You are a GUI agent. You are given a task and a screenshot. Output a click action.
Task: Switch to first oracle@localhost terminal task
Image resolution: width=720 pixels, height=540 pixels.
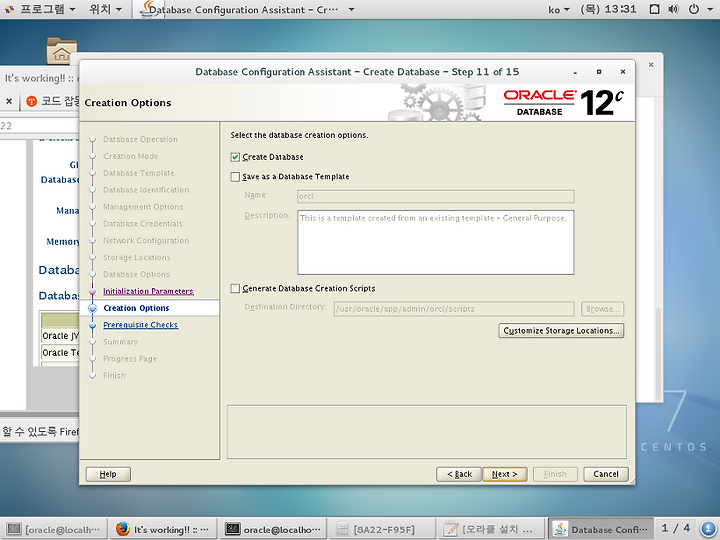pos(55,529)
